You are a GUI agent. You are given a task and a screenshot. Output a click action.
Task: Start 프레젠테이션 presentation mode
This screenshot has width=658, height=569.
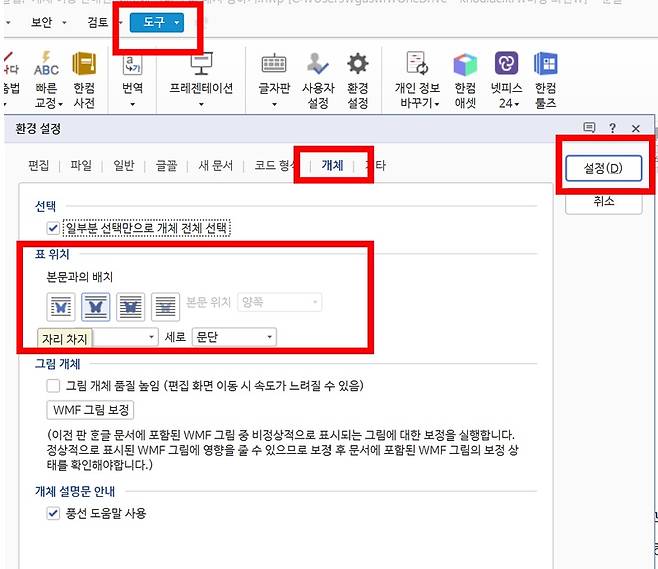point(201,80)
